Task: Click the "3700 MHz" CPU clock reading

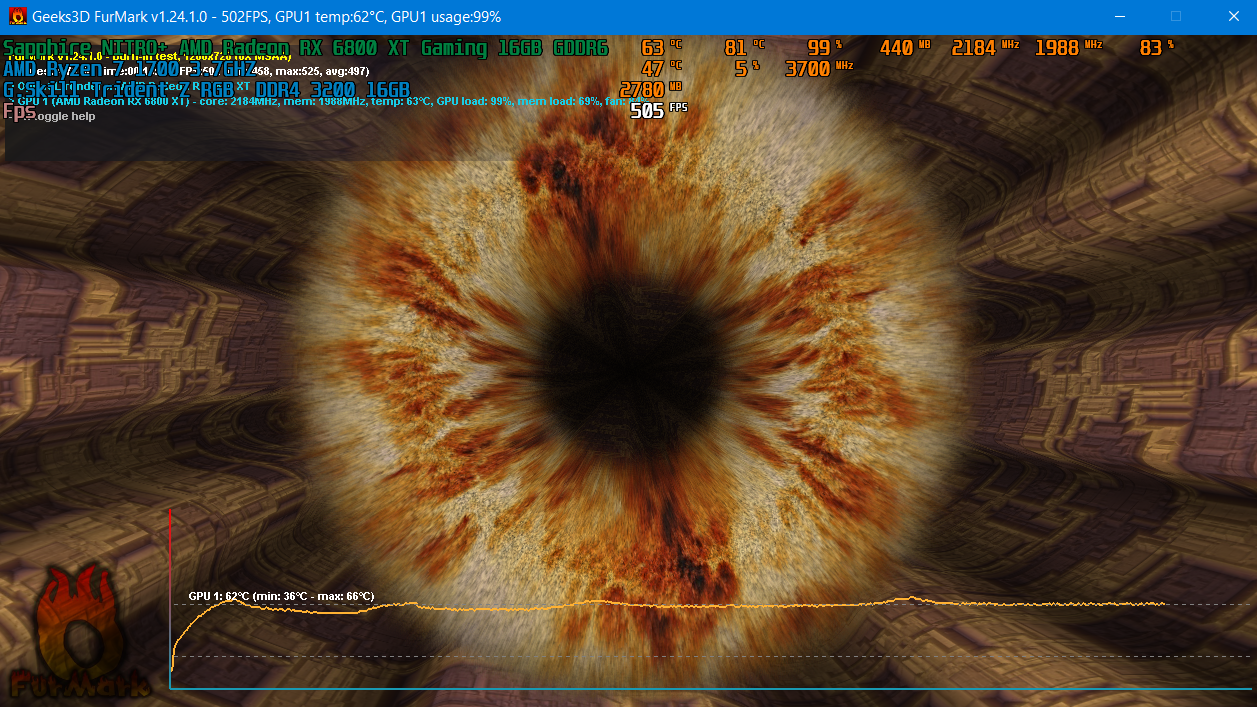Action: click(819, 68)
